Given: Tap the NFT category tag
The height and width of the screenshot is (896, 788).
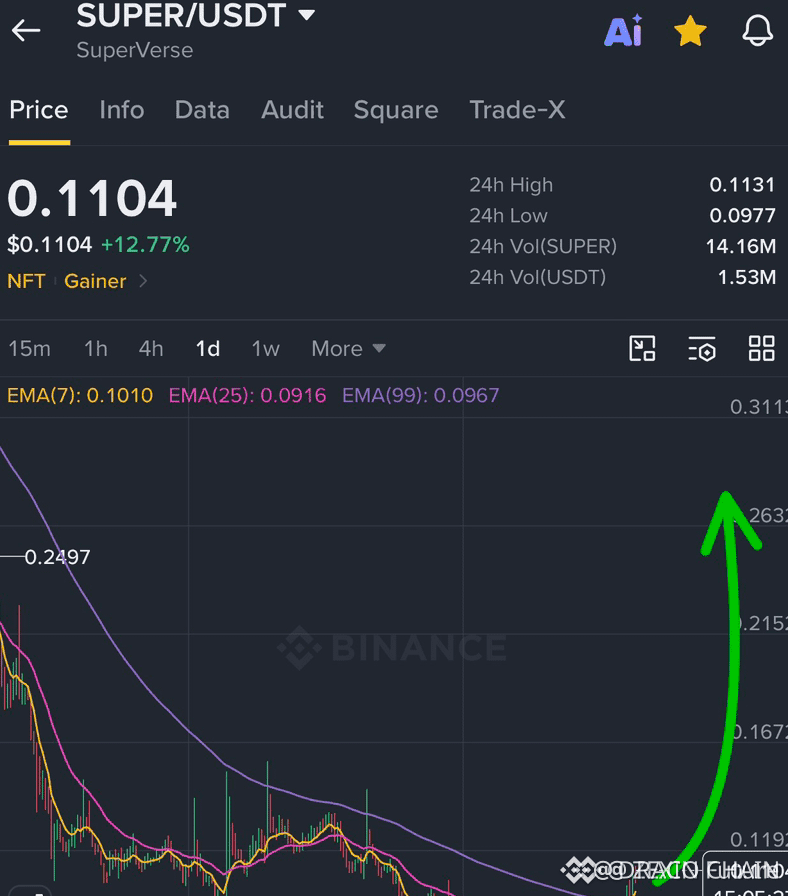Looking at the screenshot, I should click(26, 281).
